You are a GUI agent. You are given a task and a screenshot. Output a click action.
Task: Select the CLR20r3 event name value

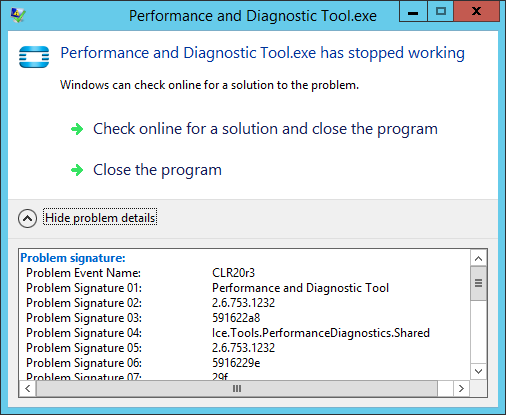pos(233,273)
